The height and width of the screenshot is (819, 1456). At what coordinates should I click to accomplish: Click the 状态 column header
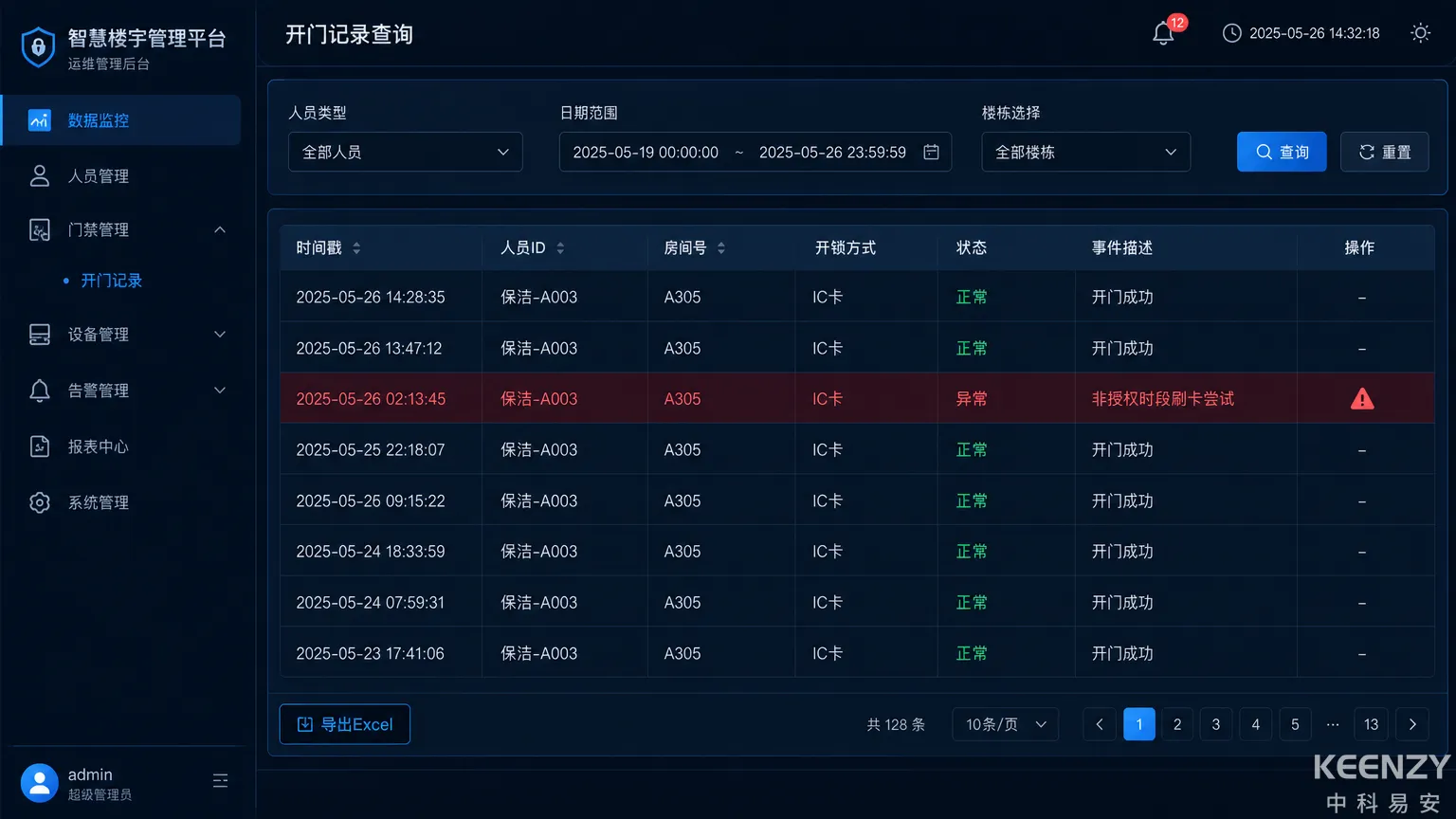(x=972, y=248)
